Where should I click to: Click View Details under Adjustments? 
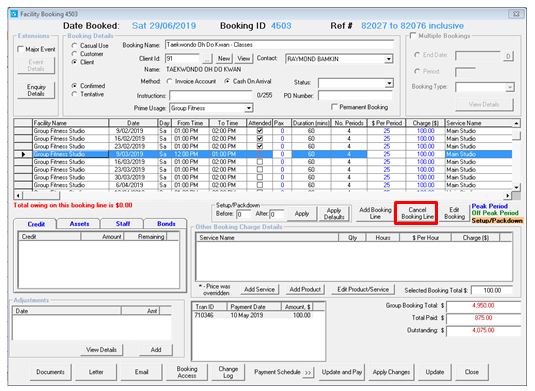(101, 350)
